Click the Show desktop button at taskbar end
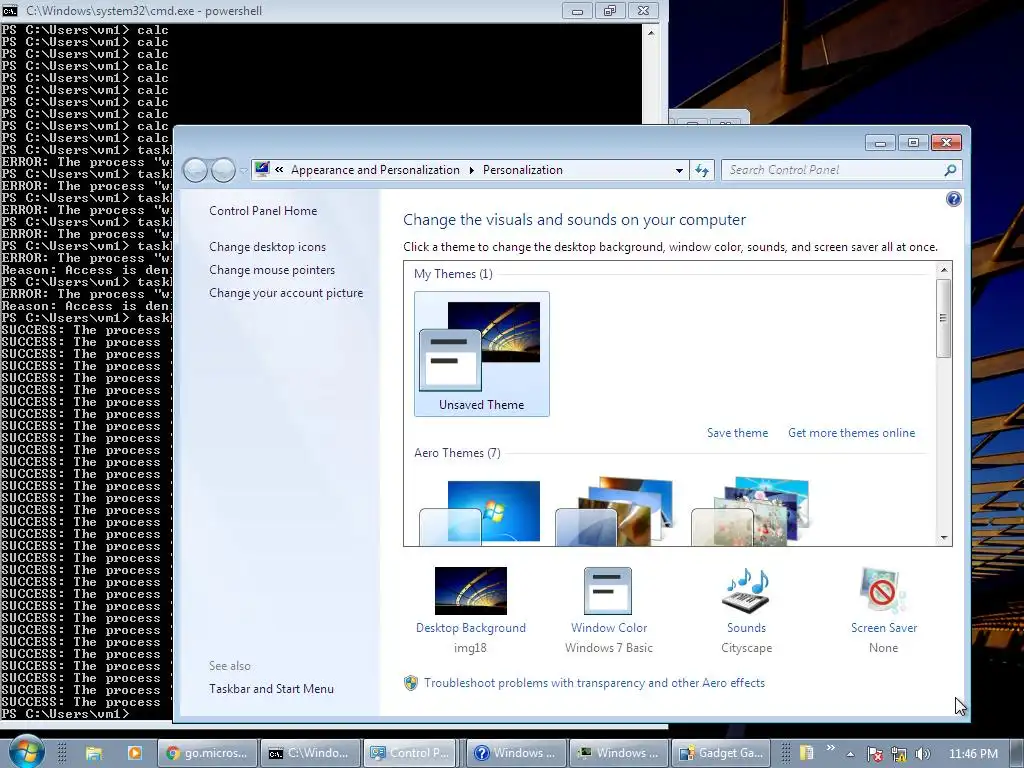 (x=1017, y=753)
